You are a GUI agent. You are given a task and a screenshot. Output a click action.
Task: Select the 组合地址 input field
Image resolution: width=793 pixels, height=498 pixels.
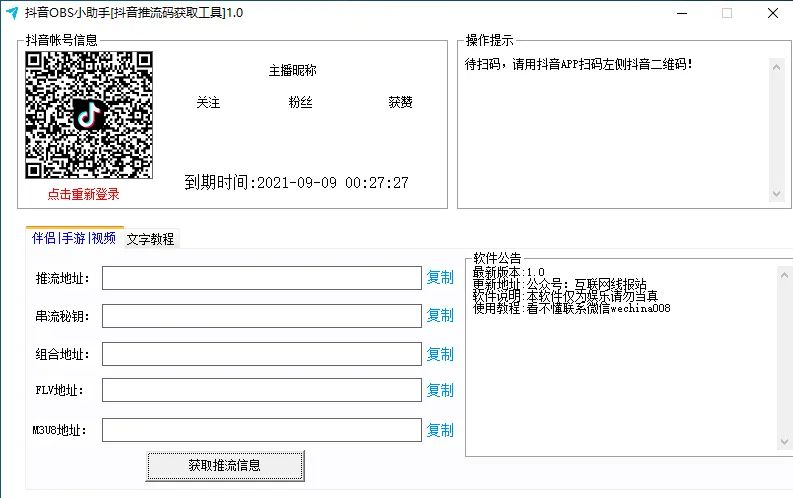261,354
